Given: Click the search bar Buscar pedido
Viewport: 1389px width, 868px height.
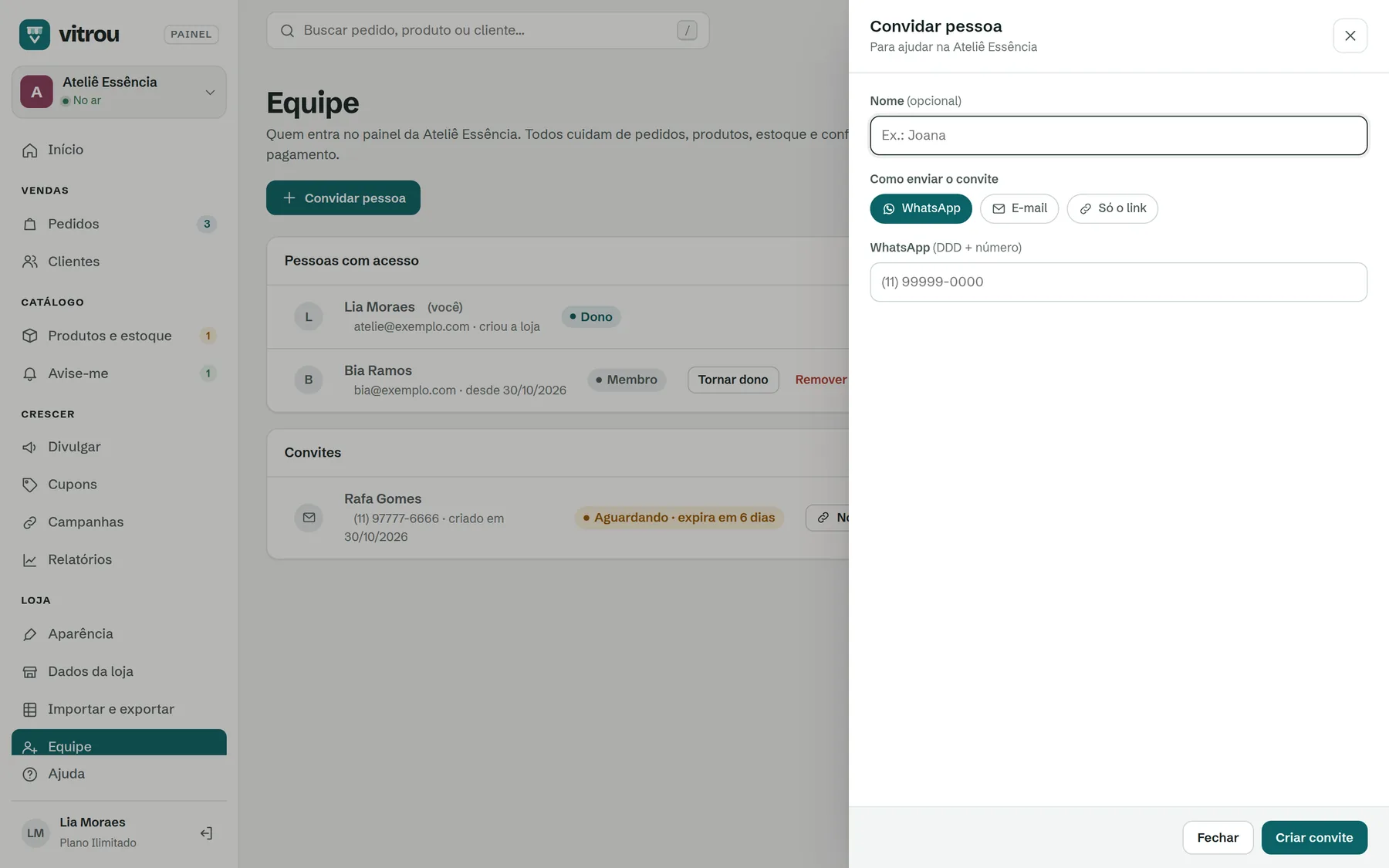Looking at the screenshot, I should tap(488, 31).
